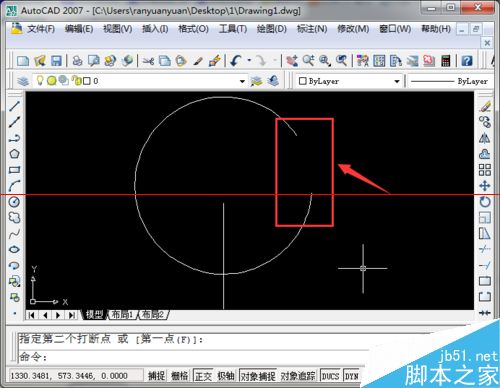The image size is (500, 388).
Task: Click the layer 0 color swatch
Action: (x=87, y=81)
